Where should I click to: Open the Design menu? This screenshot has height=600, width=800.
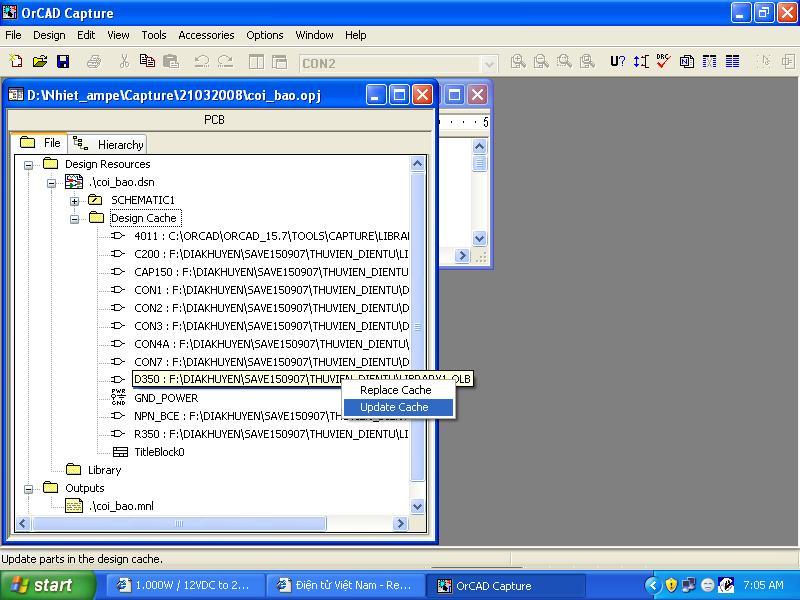click(49, 35)
